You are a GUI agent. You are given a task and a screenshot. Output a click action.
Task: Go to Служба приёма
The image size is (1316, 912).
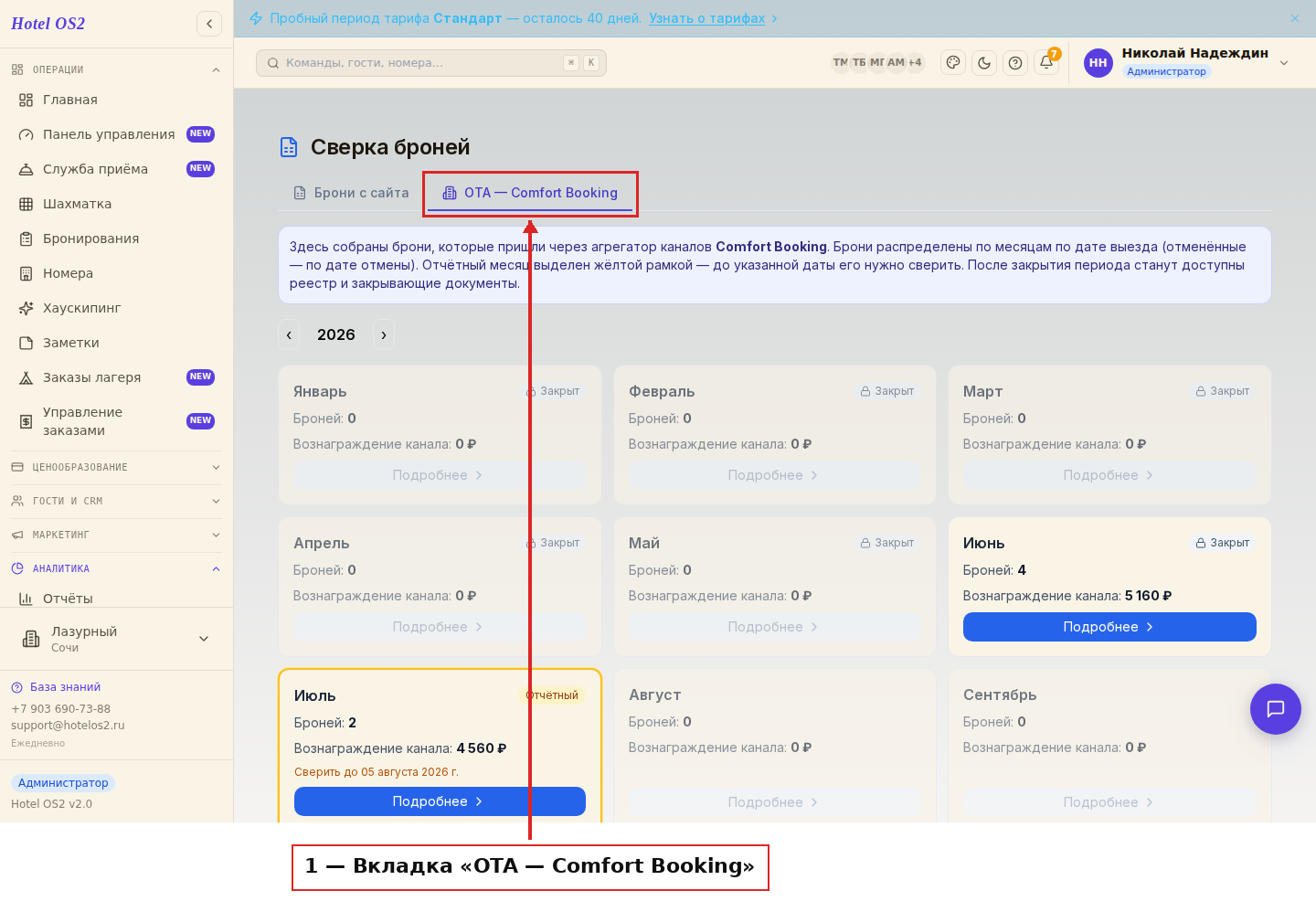[x=116, y=169]
